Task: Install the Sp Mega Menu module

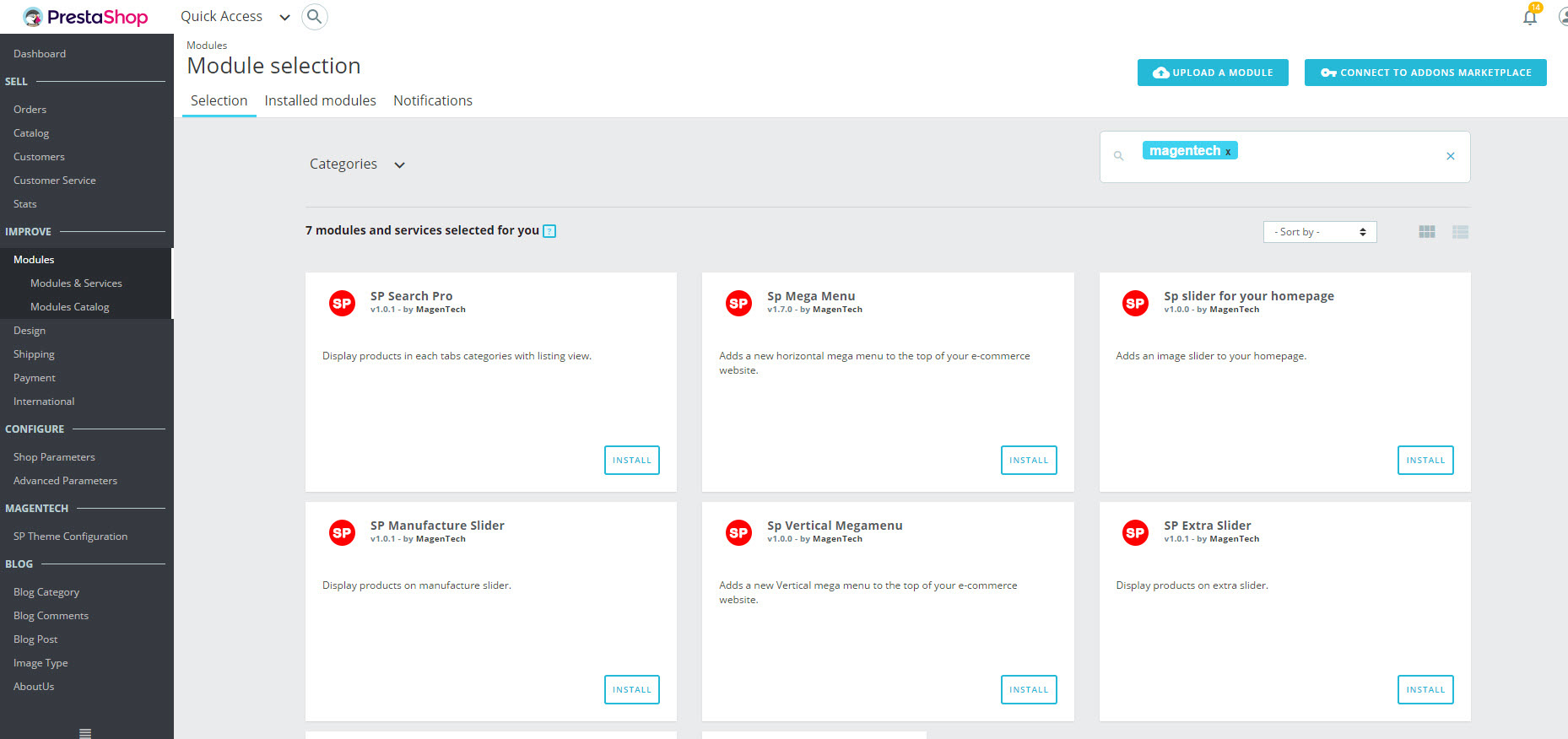Action: point(1029,460)
